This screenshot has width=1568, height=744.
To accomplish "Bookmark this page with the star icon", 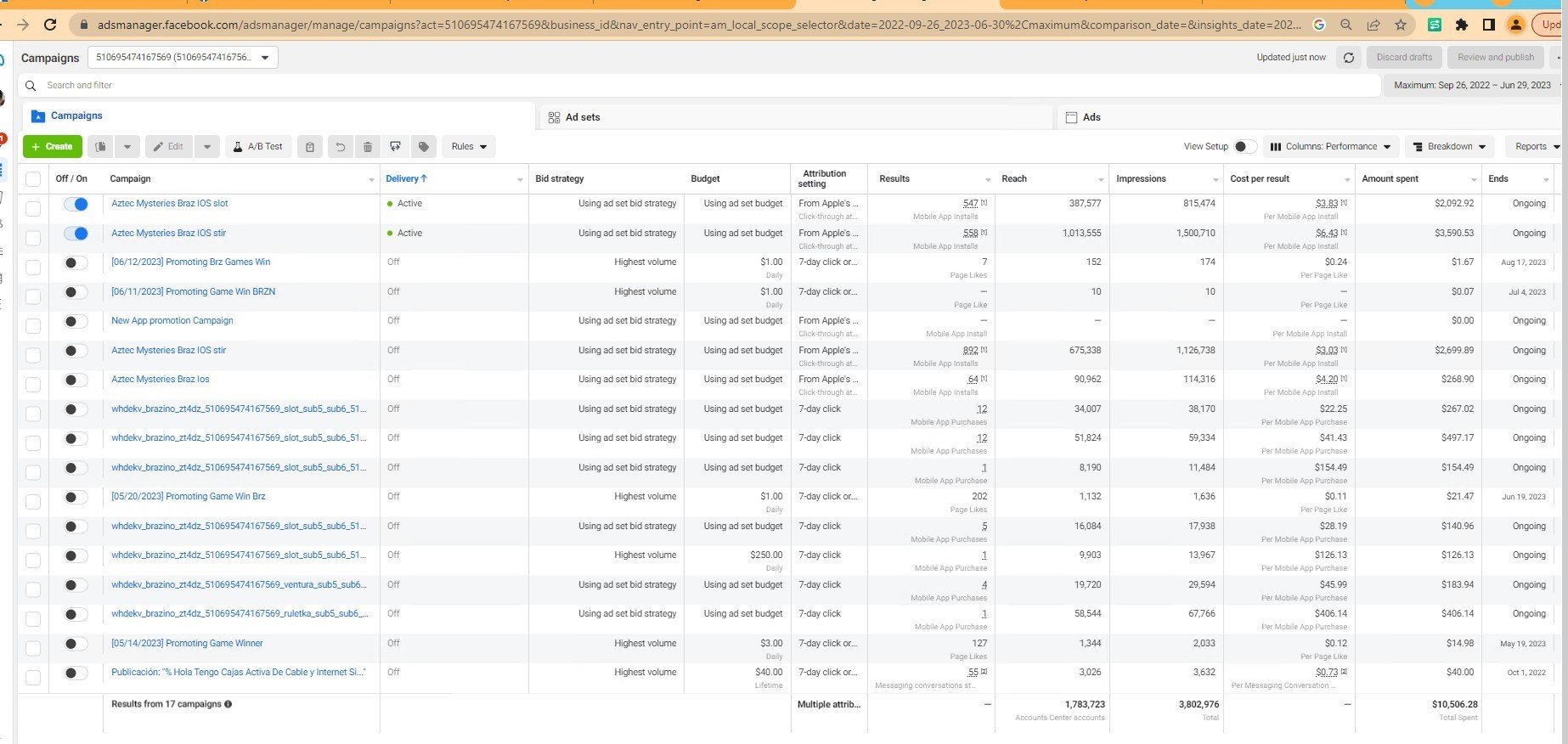I will 1401,25.
